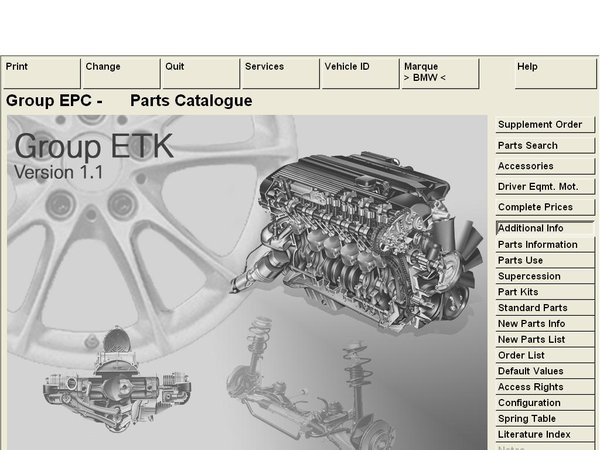
Task: Open Parts Search
Action: click(x=545, y=146)
